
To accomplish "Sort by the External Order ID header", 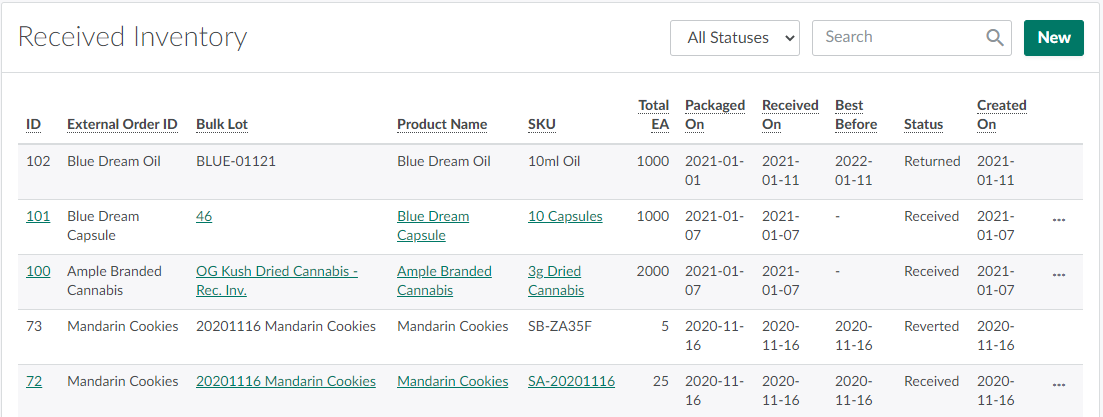I will point(122,125).
